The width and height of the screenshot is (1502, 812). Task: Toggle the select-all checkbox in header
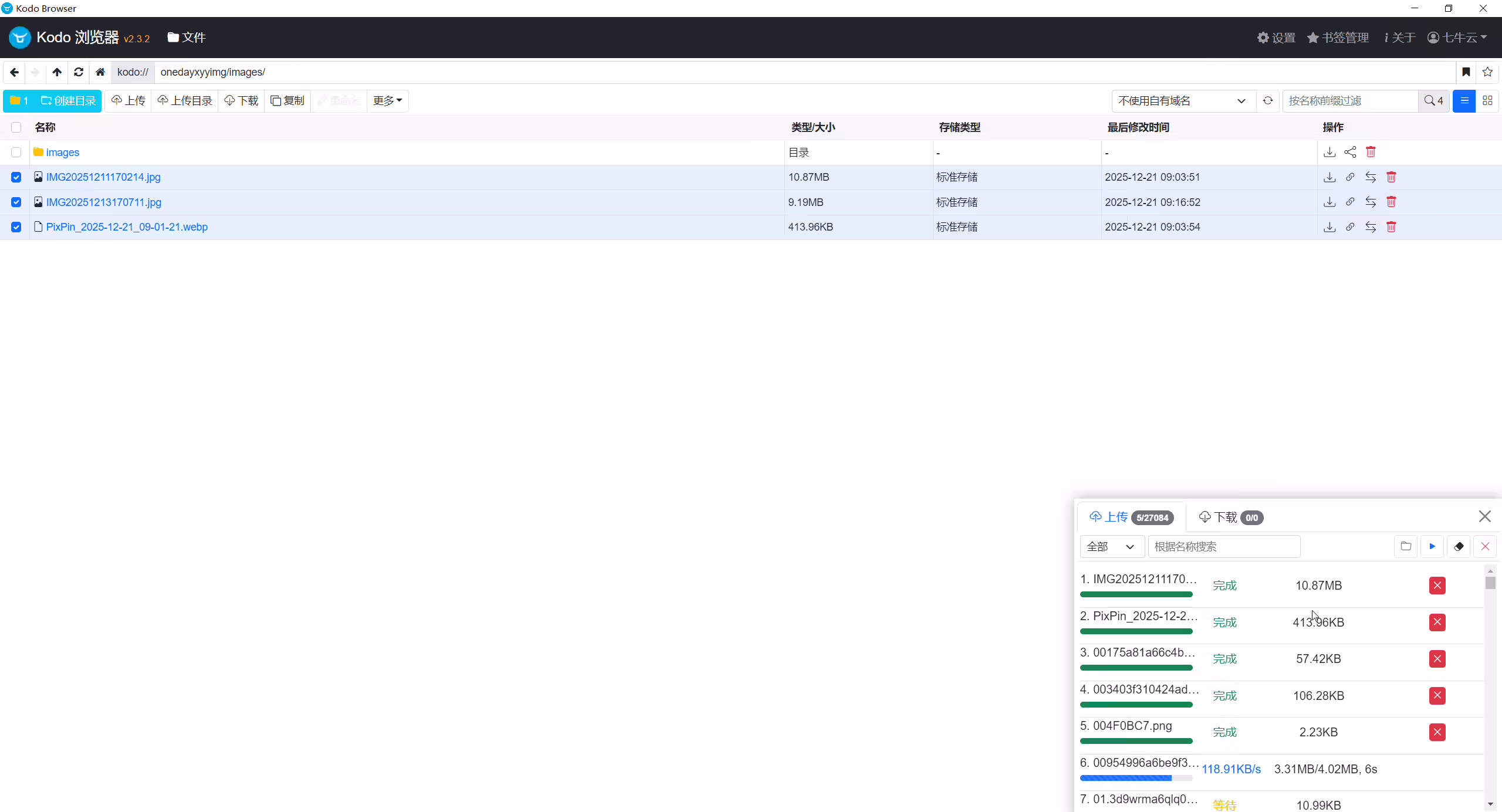[16, 127]
